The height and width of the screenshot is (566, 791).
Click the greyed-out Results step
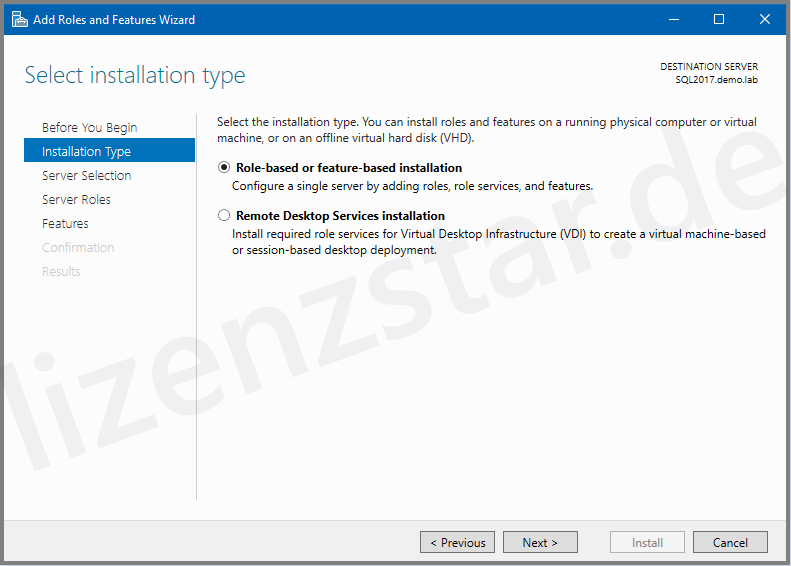61,271
